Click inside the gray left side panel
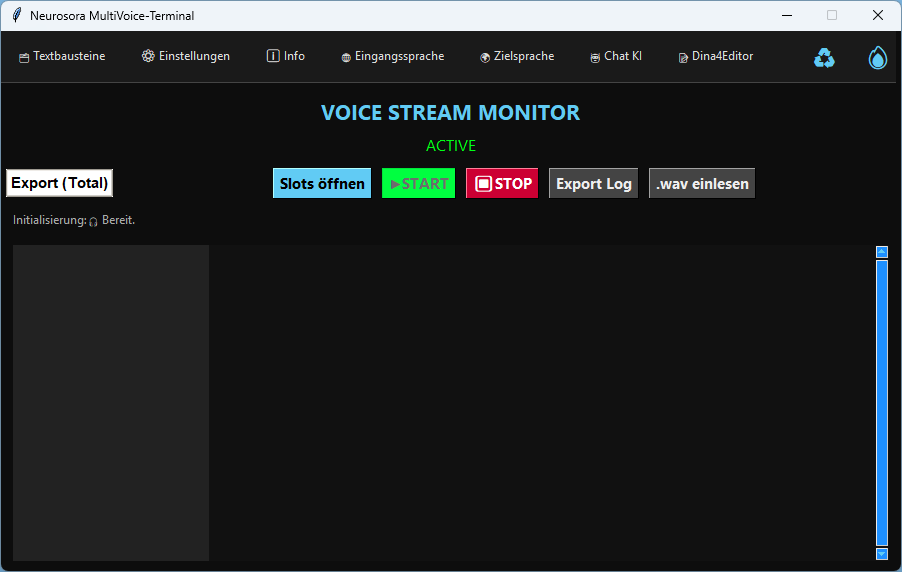Screen dimensions: 902x572 click(x=111, y=402)
